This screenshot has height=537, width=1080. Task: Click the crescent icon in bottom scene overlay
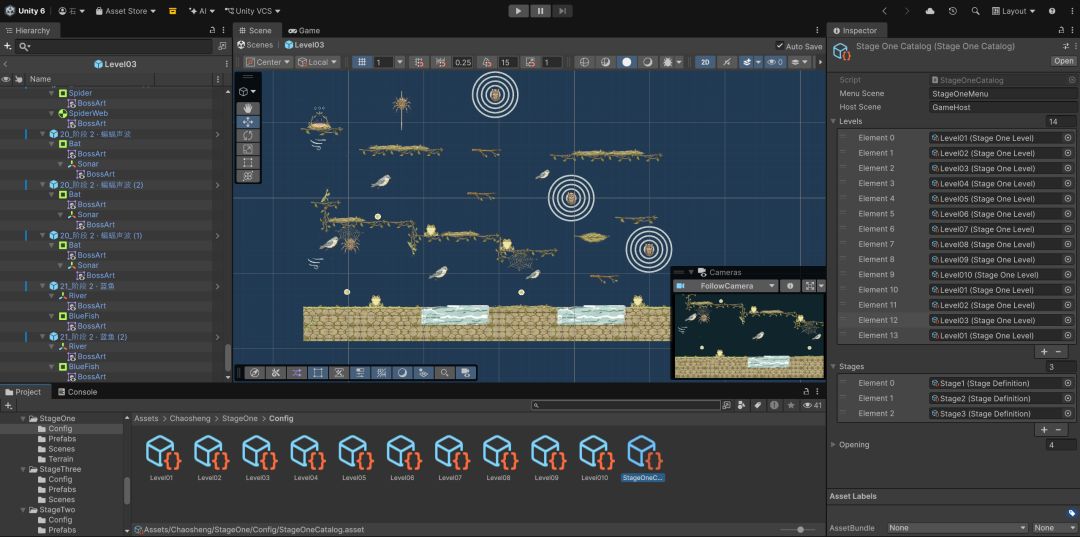pos(402,372)
